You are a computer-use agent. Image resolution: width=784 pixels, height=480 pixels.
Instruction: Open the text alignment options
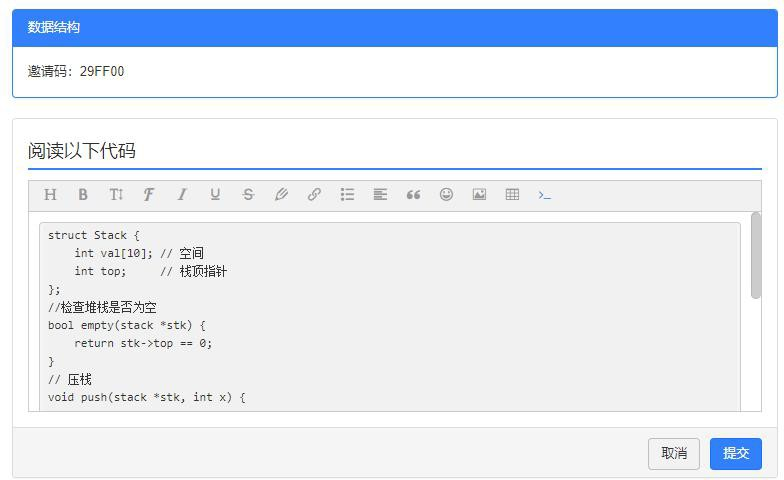[x=380, y=195]
